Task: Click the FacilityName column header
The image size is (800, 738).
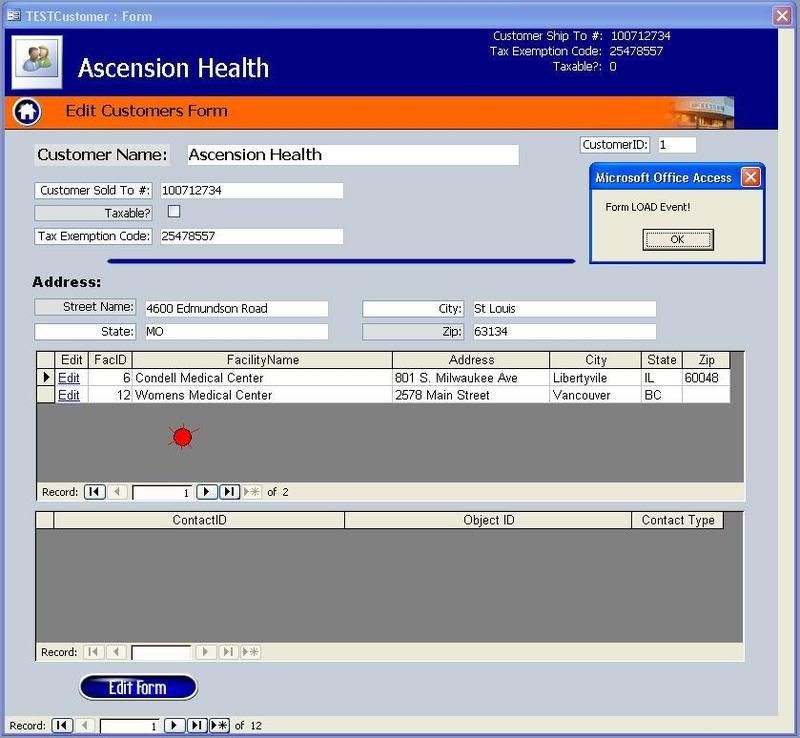Action: pos(262,360)
